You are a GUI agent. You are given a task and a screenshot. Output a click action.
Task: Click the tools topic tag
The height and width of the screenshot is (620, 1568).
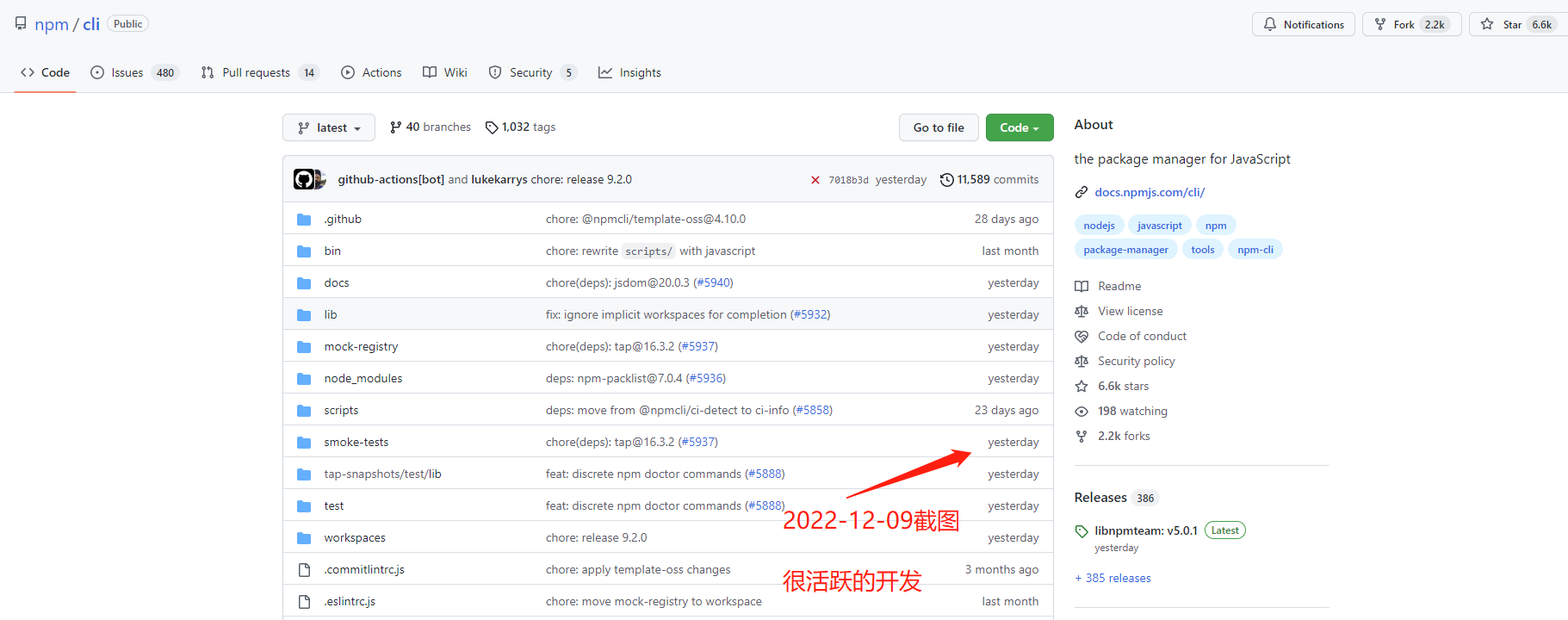(x=1203, y=250)
